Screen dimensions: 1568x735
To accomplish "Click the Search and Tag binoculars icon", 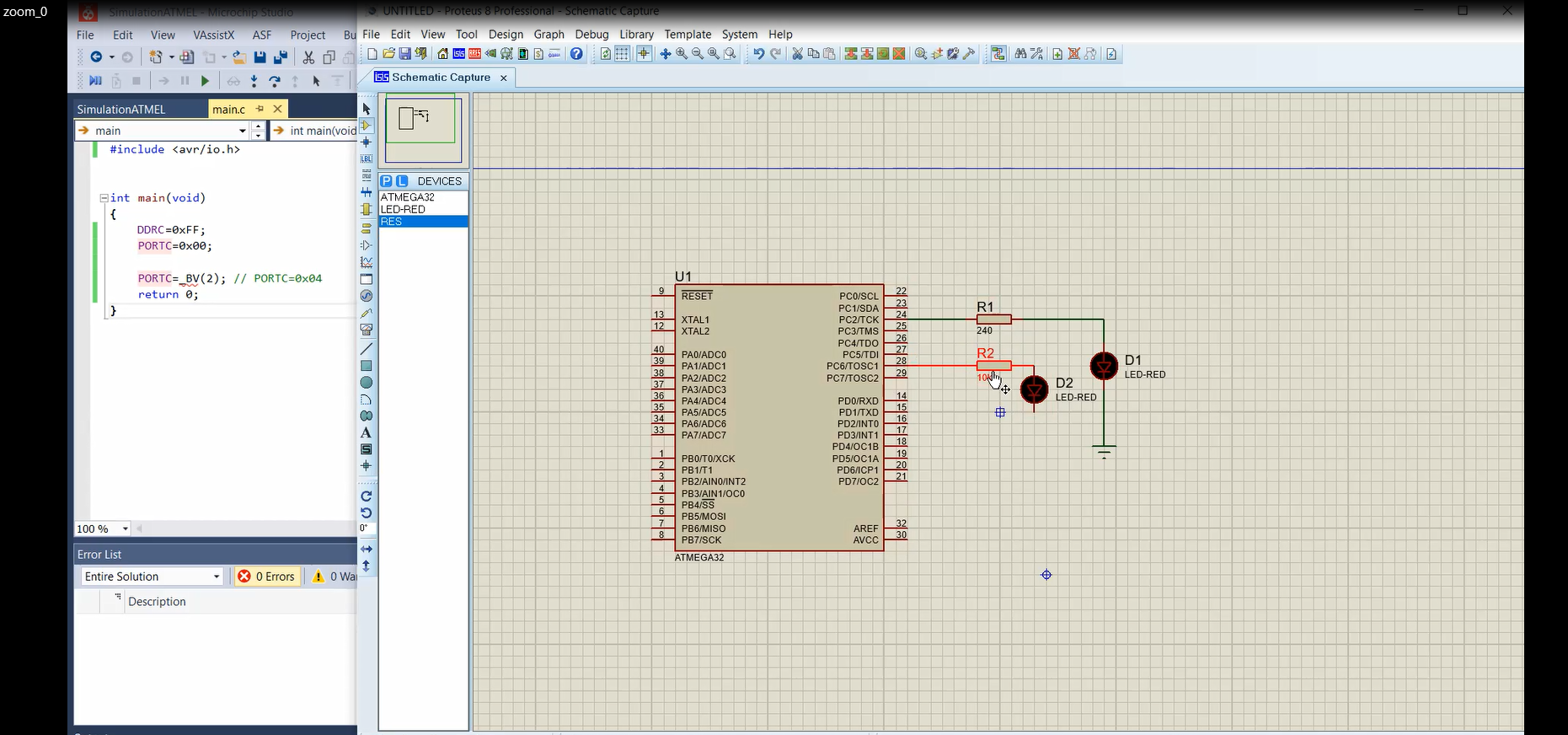I will (x=1020, y=54).
